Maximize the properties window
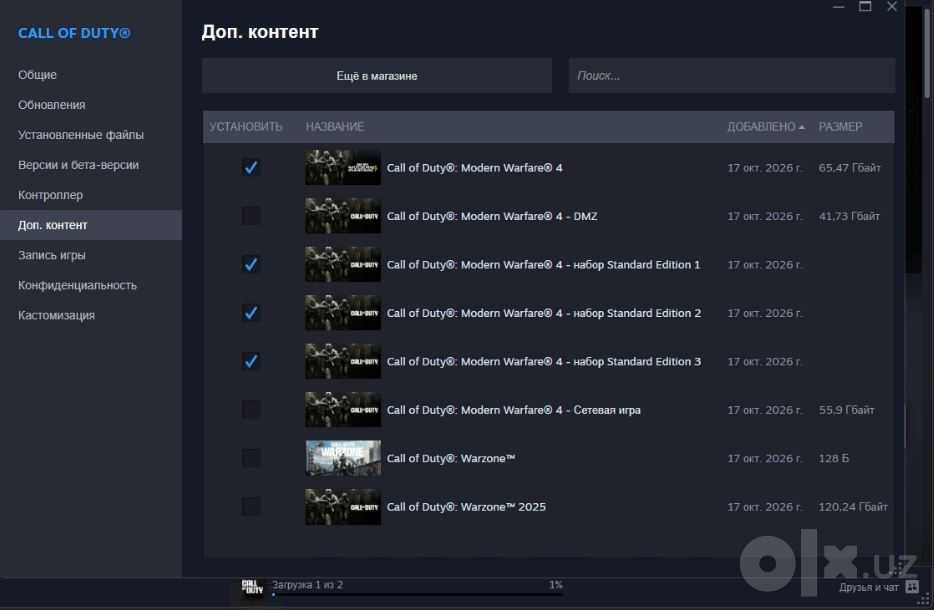The width and height of the screenshot is (934, 610). click(x=865, y=7)
